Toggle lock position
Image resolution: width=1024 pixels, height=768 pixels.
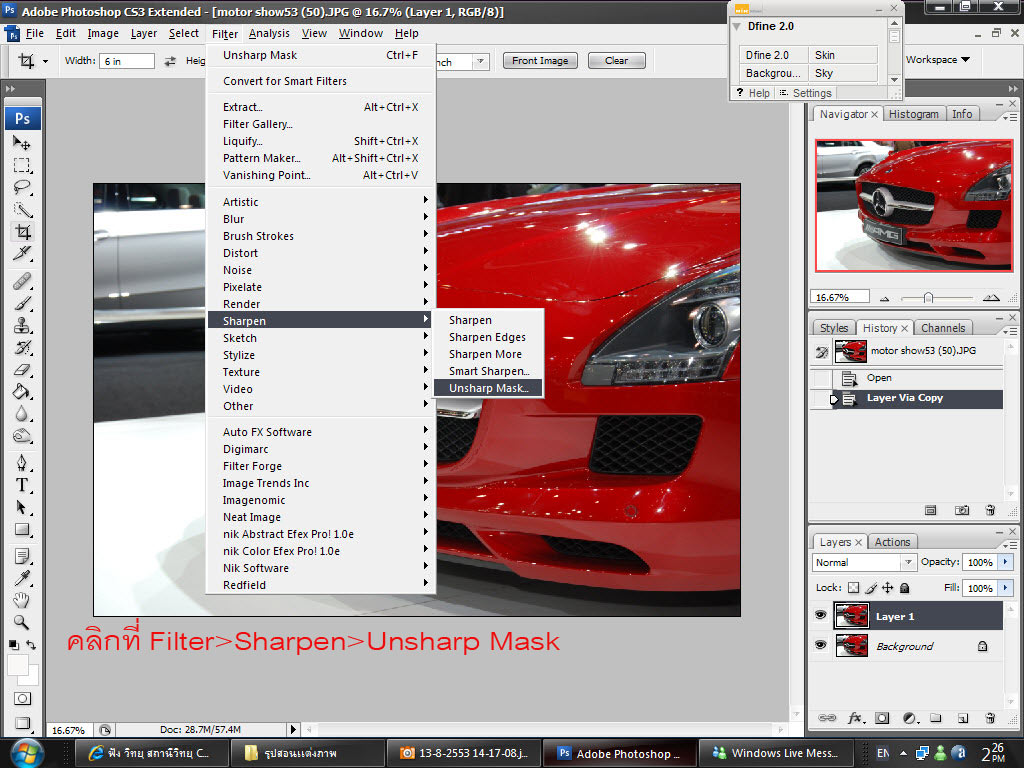pyautogui.click(x=888, y=588)
